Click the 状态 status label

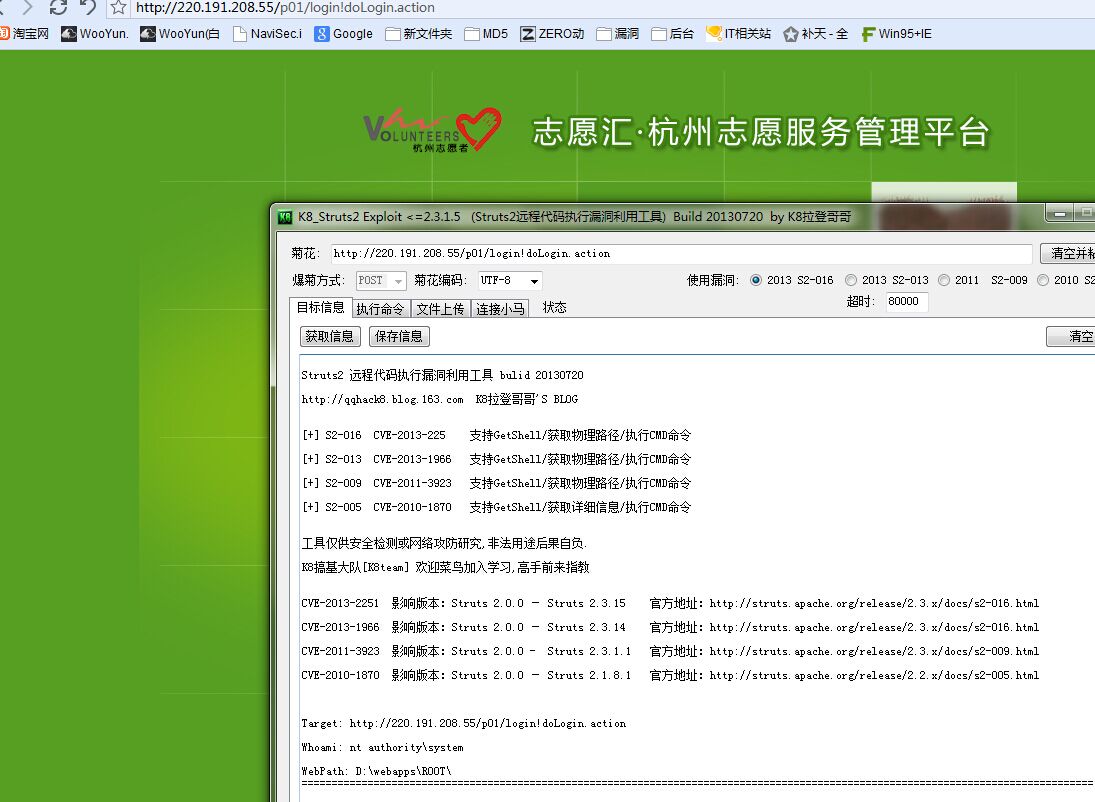coord(554,307)
